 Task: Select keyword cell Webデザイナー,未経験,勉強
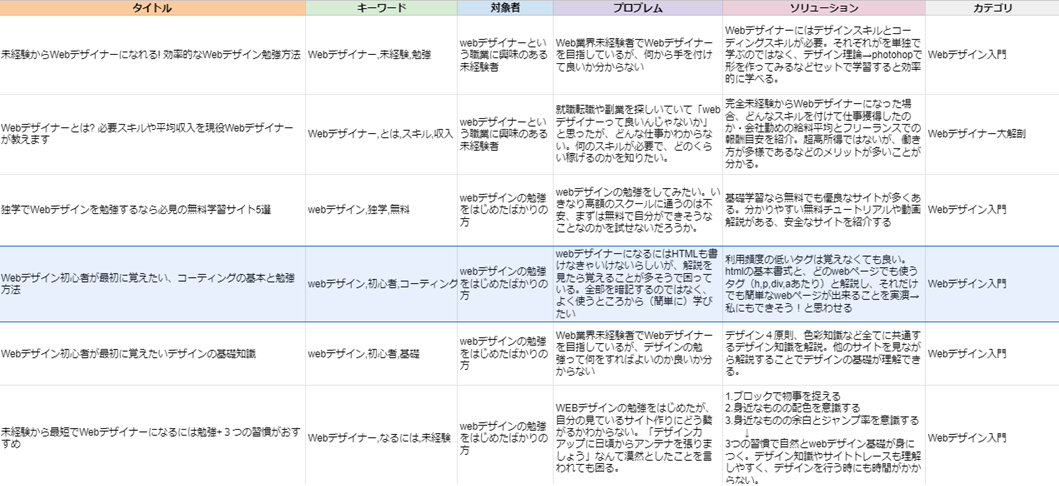tap(382, 55)
